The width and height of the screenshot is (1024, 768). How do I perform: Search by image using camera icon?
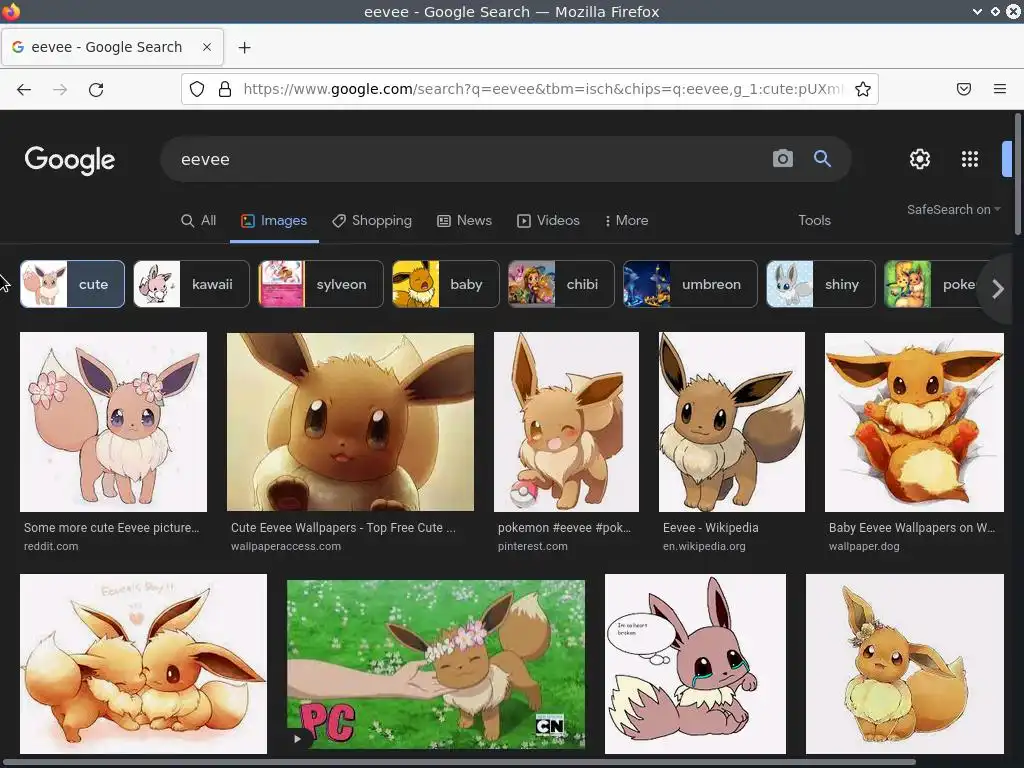[x=782, y=159]
